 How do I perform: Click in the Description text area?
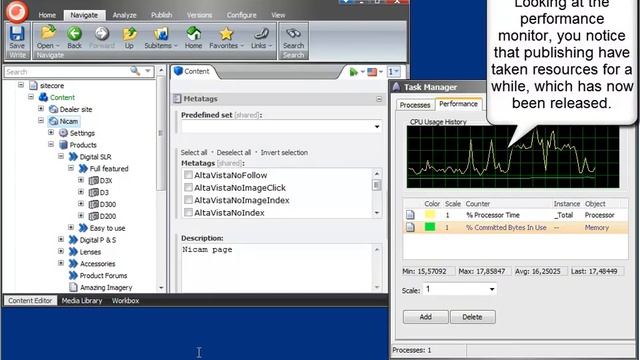[276, 267]
